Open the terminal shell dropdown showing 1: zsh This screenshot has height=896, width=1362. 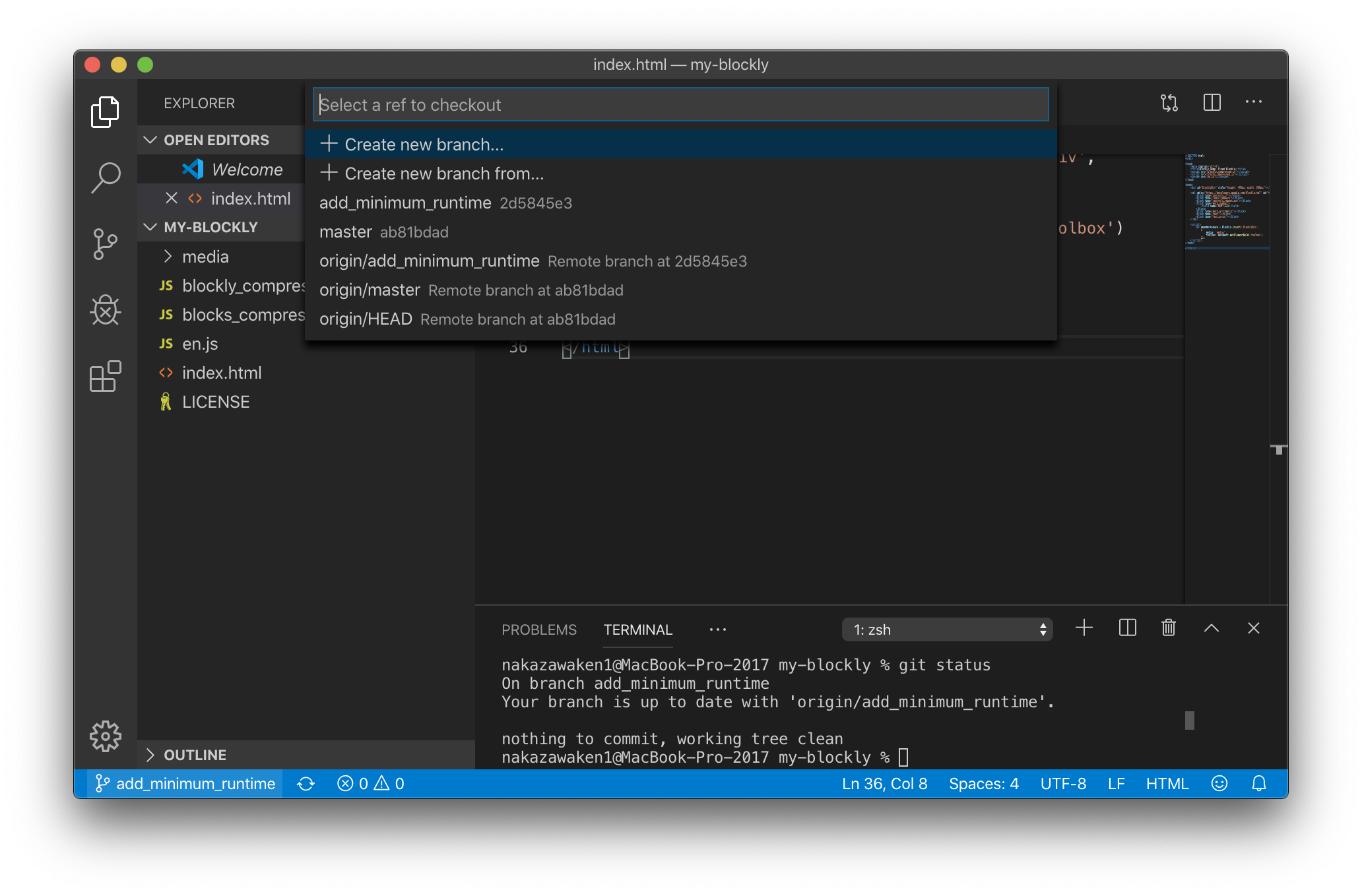coord(947,629)
